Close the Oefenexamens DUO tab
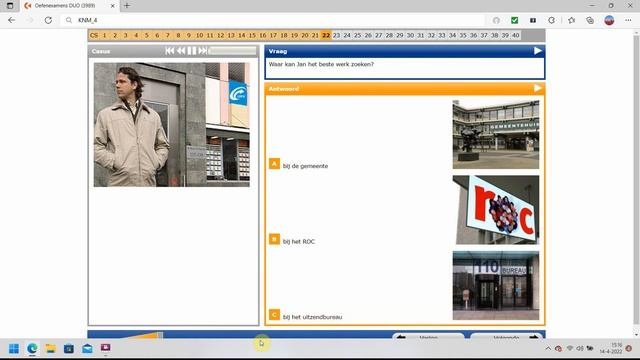Image resolution: width=640 pixels, height=360 pixels. [x=113, y=6]
